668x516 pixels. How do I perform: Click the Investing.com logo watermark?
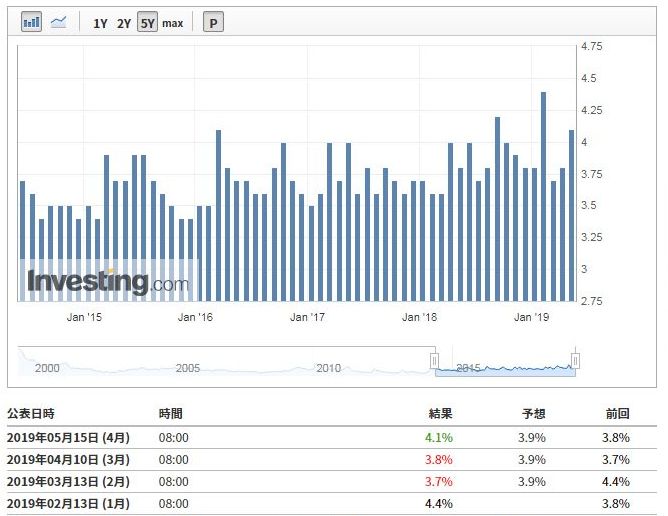click(x=108, y=282)
